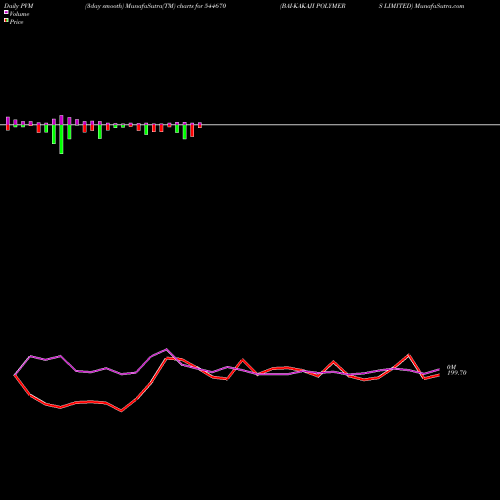Click the '0M' volume value label
Image resolution: width=500 pixels, height=500 pixels.
(451, 367)
